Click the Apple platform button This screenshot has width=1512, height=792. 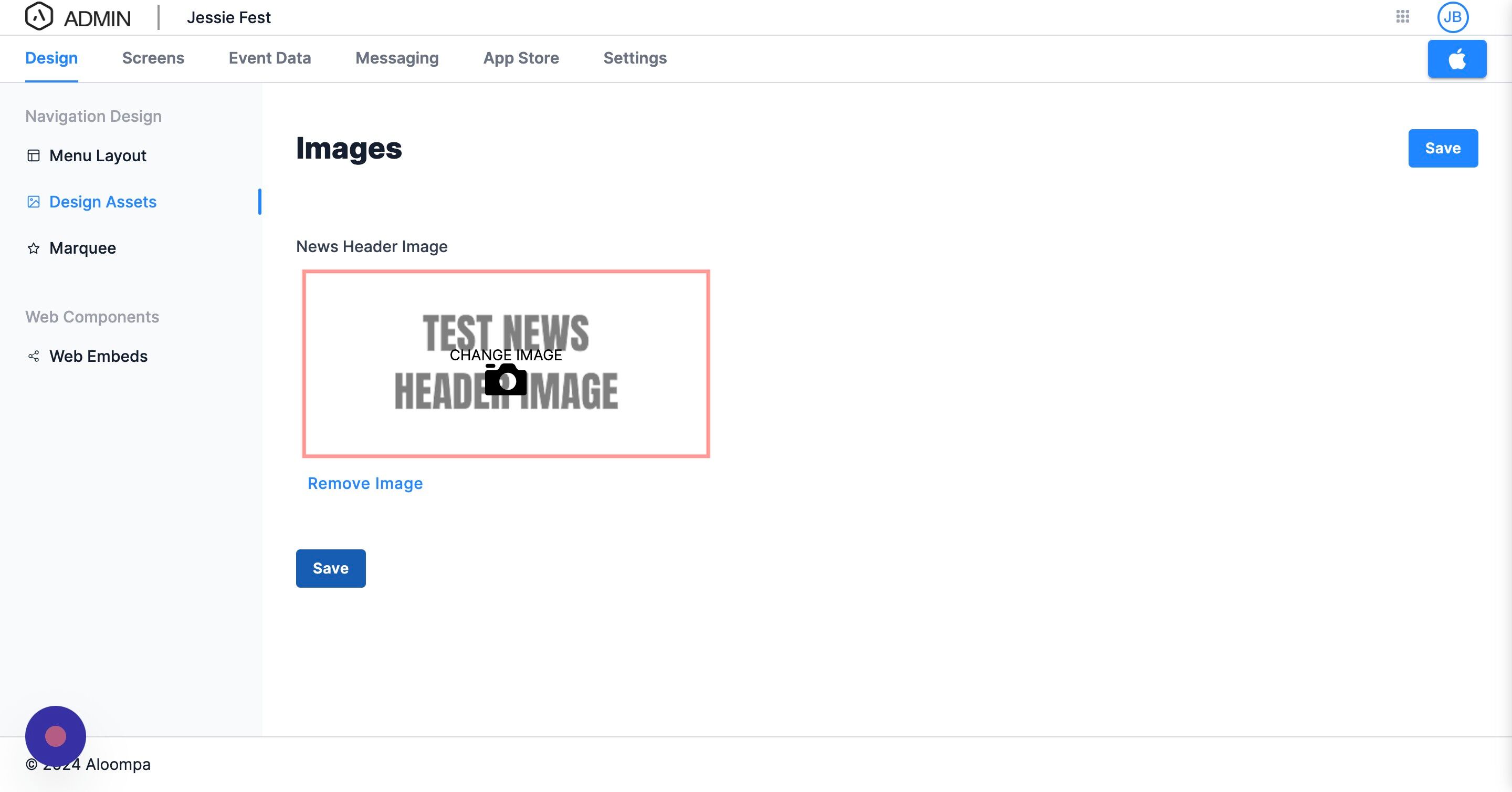point(1457,59)
